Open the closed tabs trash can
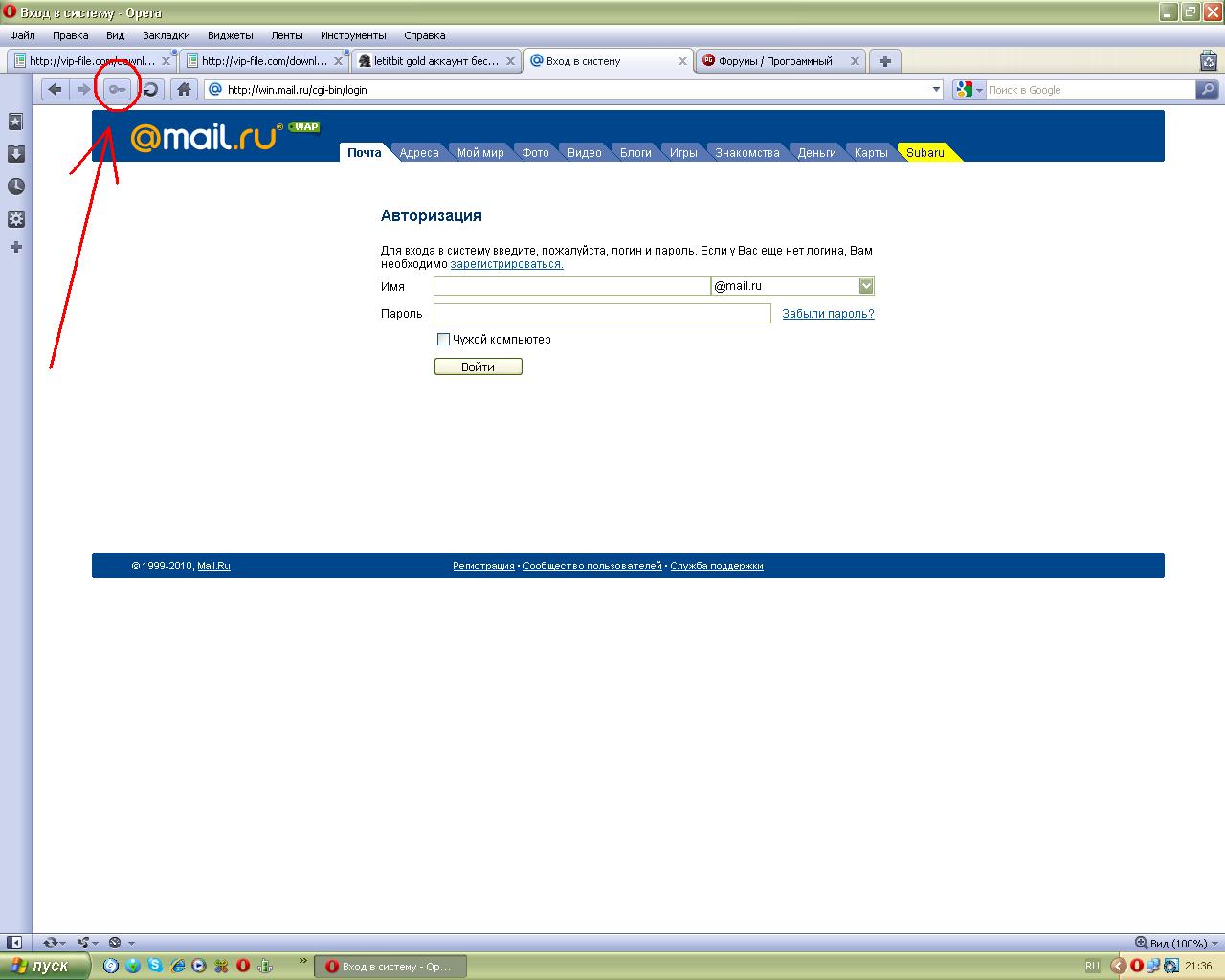1225x980 pixels. click(1208, 60)
